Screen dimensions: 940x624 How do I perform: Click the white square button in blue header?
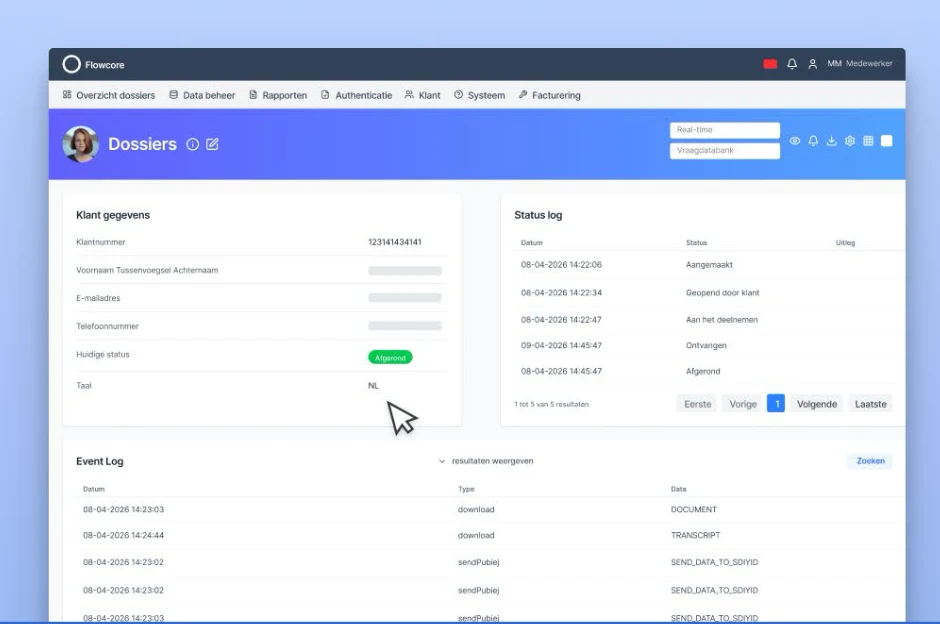(x=887, y=141)
